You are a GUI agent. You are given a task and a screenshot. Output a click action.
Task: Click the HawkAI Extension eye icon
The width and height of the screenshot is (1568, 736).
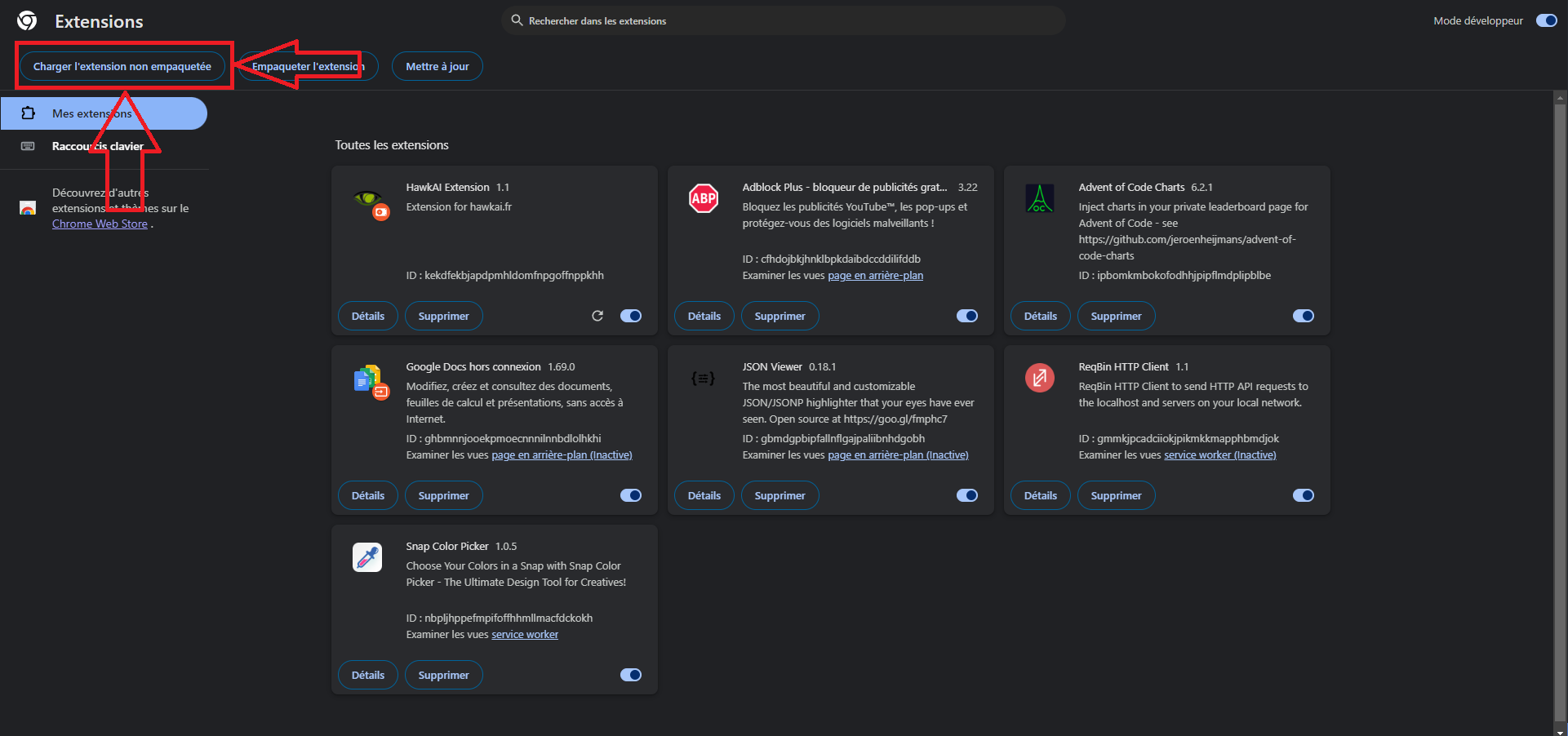(x=369, y=200)
